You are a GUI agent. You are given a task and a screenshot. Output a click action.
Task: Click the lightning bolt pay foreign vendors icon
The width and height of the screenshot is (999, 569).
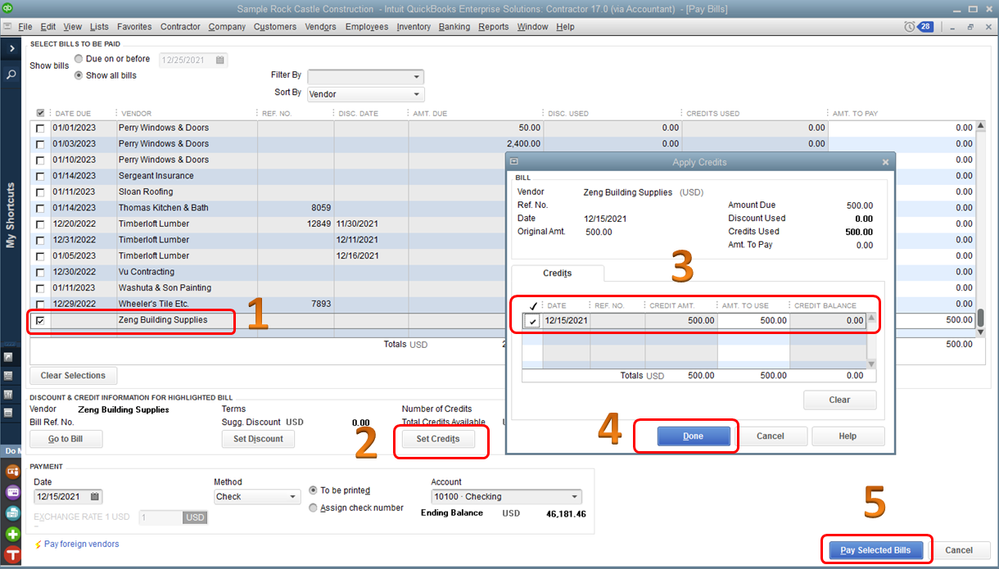(38, 545)
